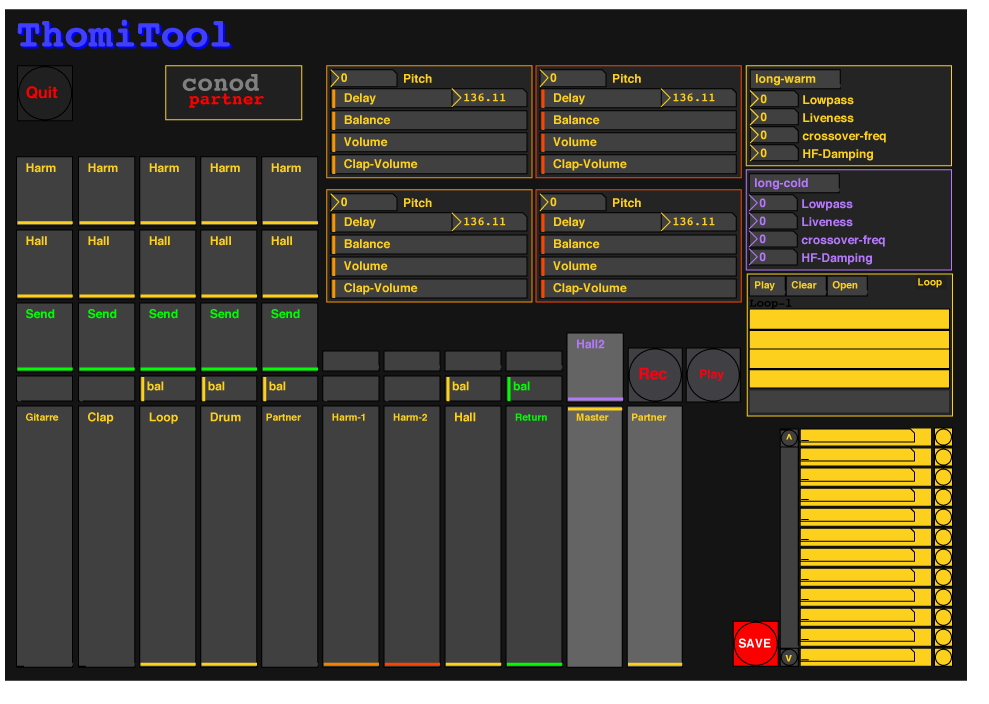Click the Open button in the Loop panel
The image size is (989, 704).
pos(846,286)
